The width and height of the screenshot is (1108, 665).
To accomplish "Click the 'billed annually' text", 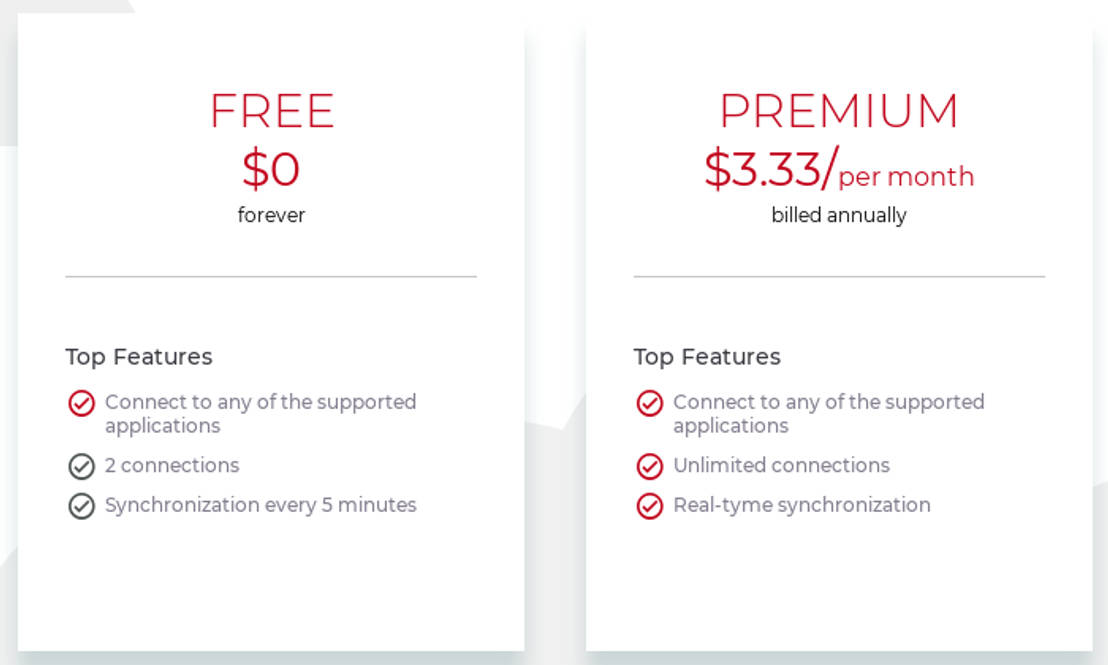I will (839, 215).
